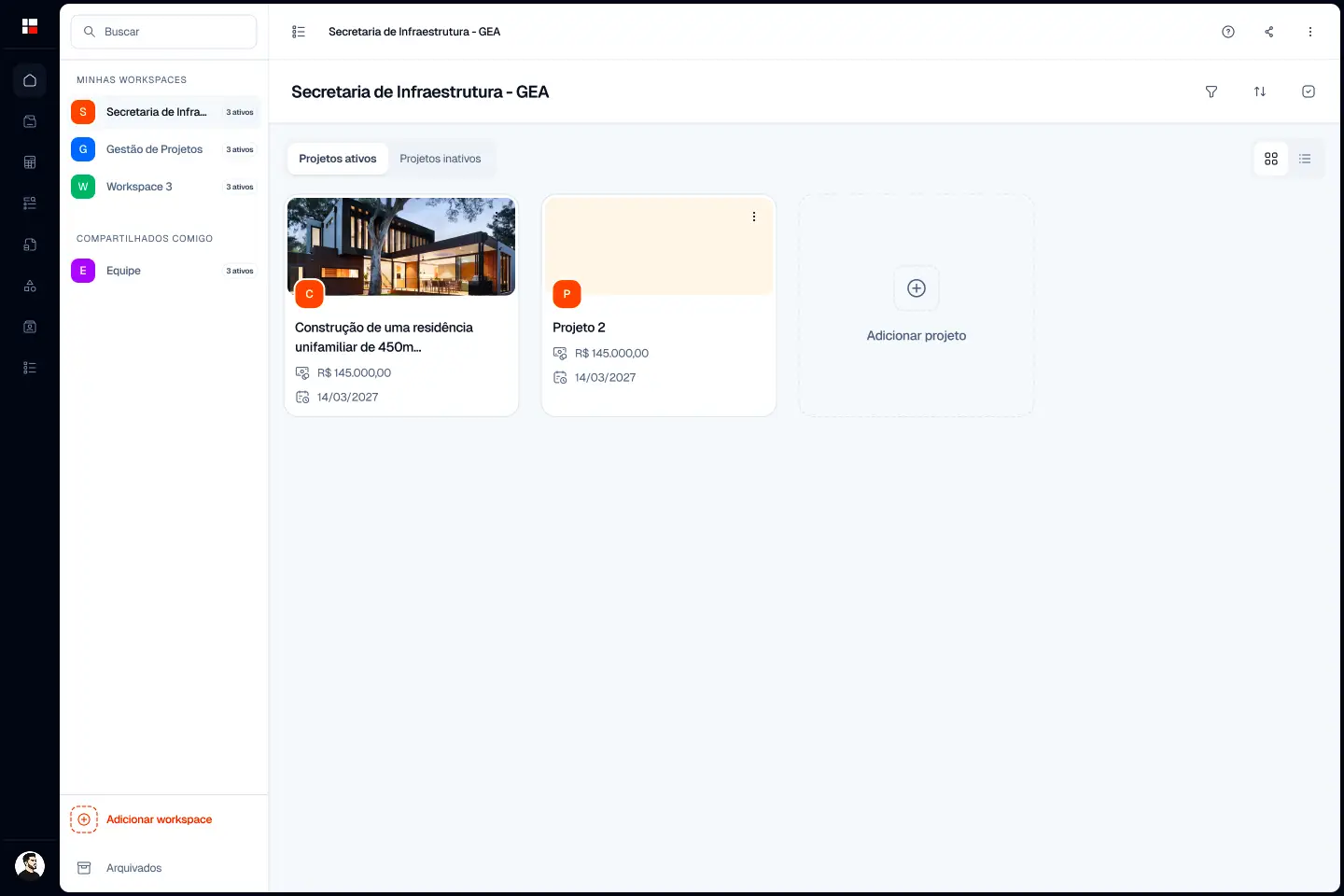
Task: Open 'Projeto 2' title text
Action: coord(579,328)
